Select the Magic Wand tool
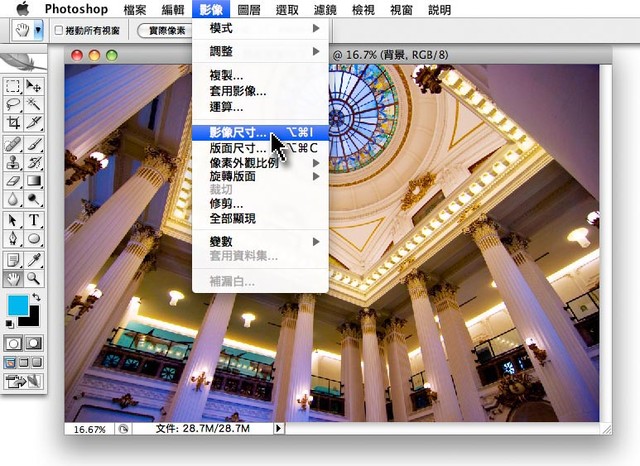This screenshot has height=466, width=640. point(34,104)
